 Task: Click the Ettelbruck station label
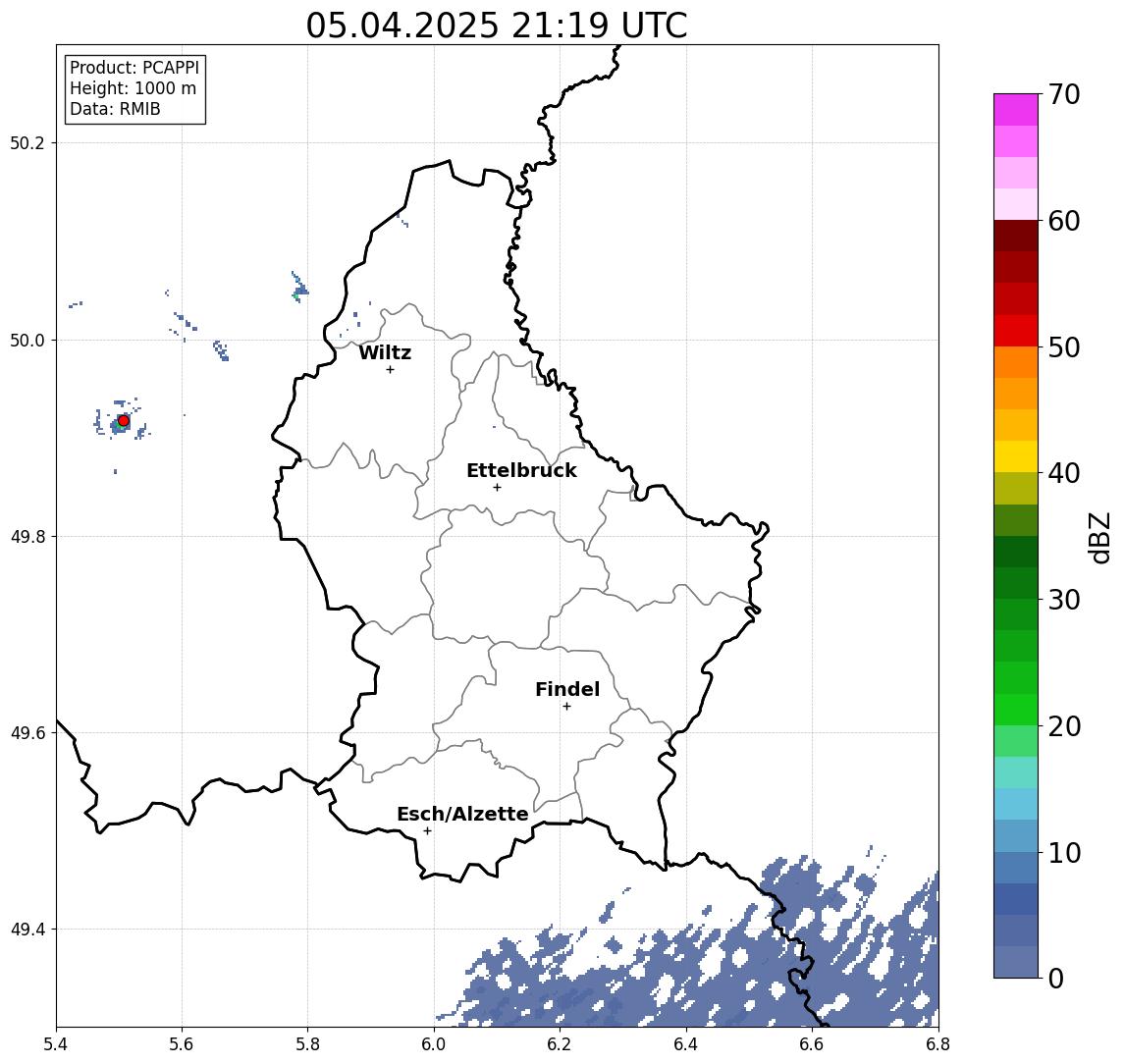(x=521, y=470)
